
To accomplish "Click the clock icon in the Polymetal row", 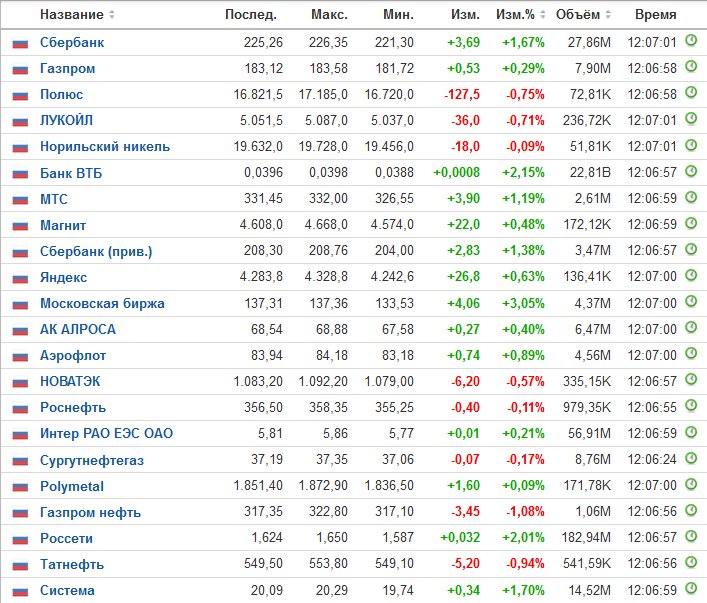I will point(691,484).
